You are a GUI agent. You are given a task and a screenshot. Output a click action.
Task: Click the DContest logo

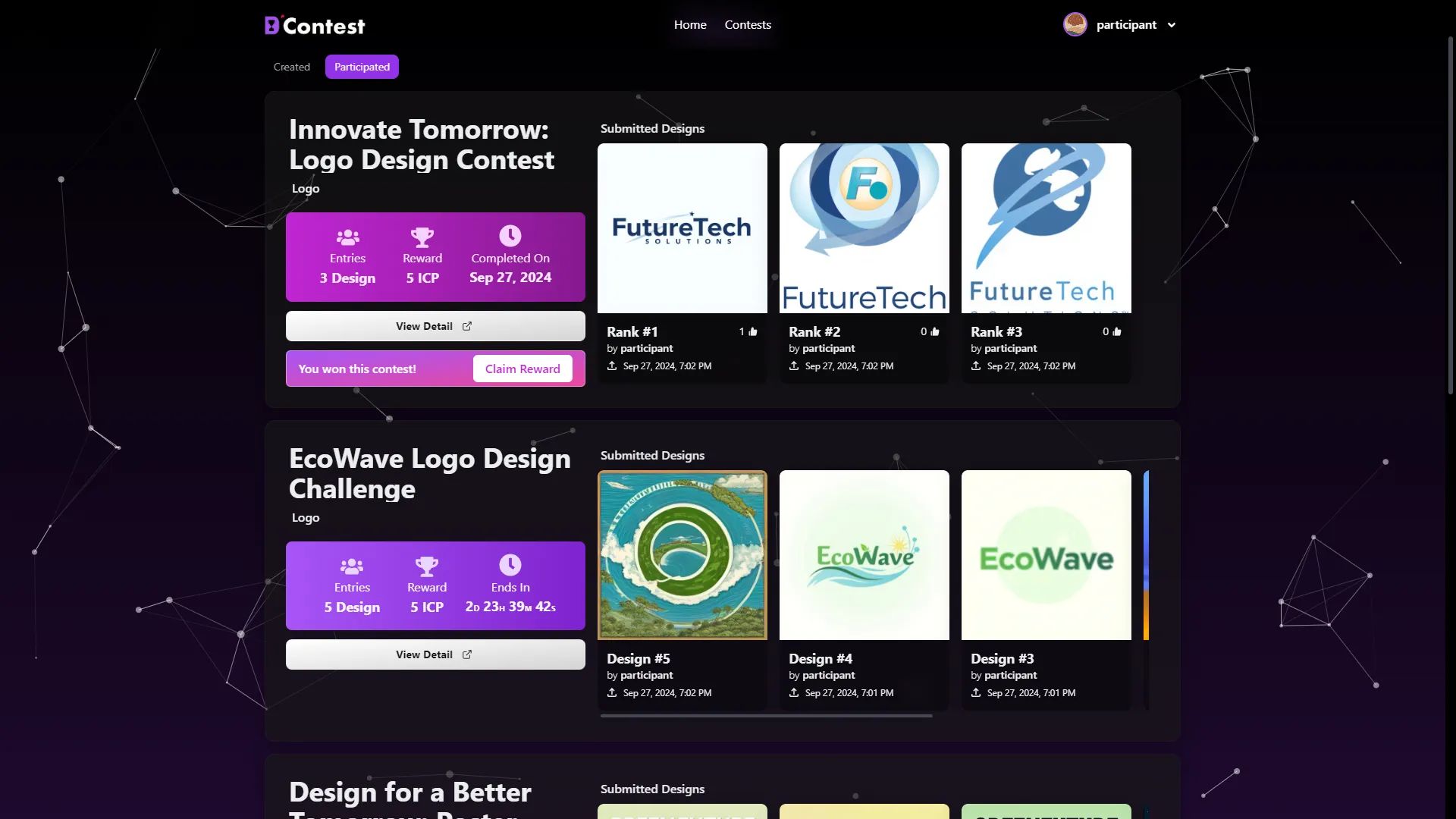pos(315,26)
